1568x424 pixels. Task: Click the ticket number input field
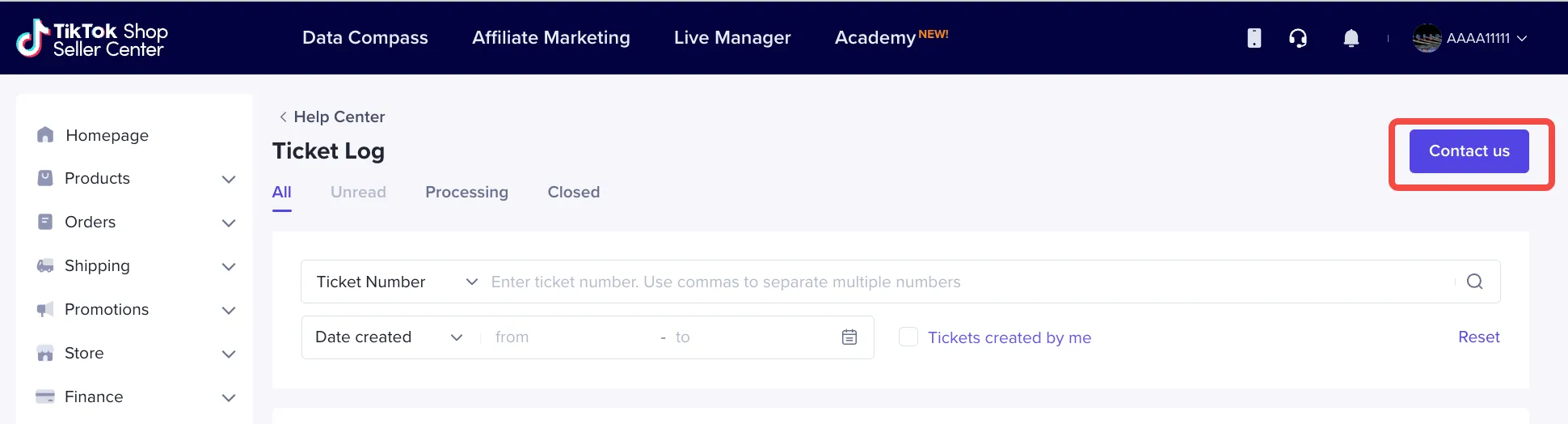coord(962,282)
